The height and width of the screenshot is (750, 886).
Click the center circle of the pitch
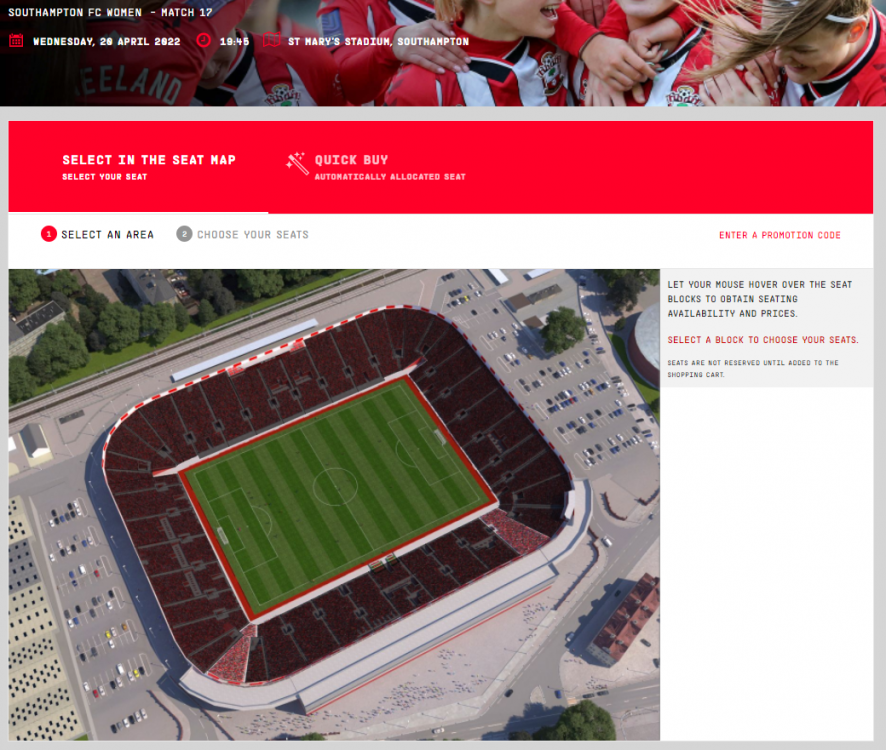336,487
